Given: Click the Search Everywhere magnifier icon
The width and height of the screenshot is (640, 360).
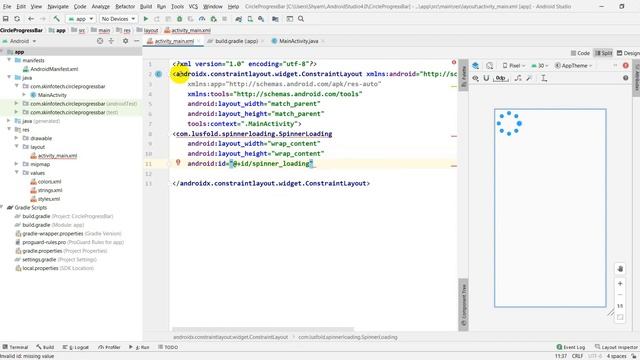Looking at the screenshot, I should [301, 19].
